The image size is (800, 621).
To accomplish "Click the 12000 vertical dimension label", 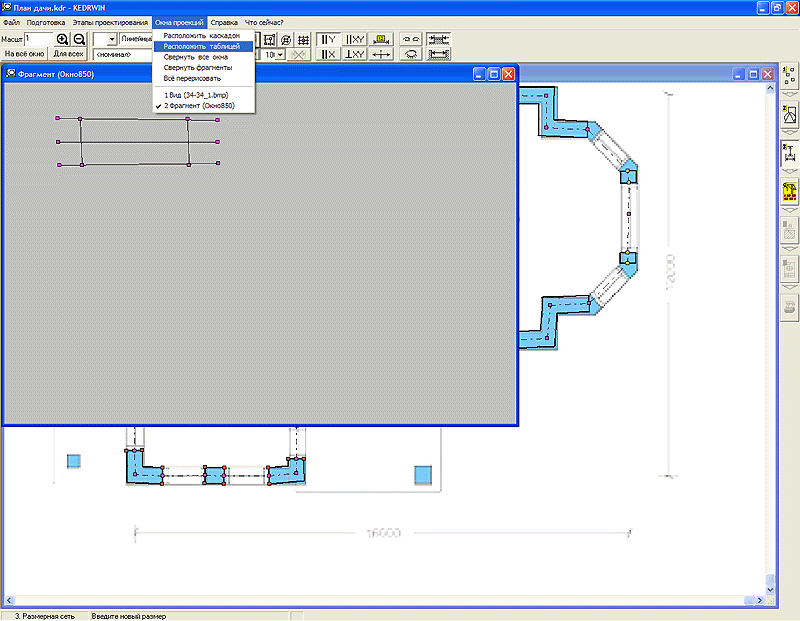I will tap(670, 272).
